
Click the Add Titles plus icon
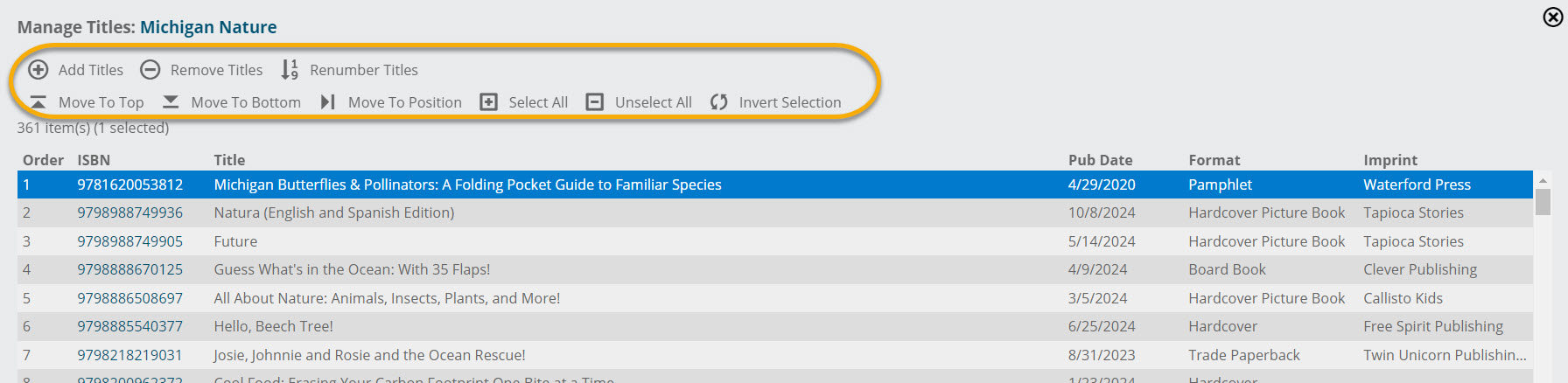(38, 69)
